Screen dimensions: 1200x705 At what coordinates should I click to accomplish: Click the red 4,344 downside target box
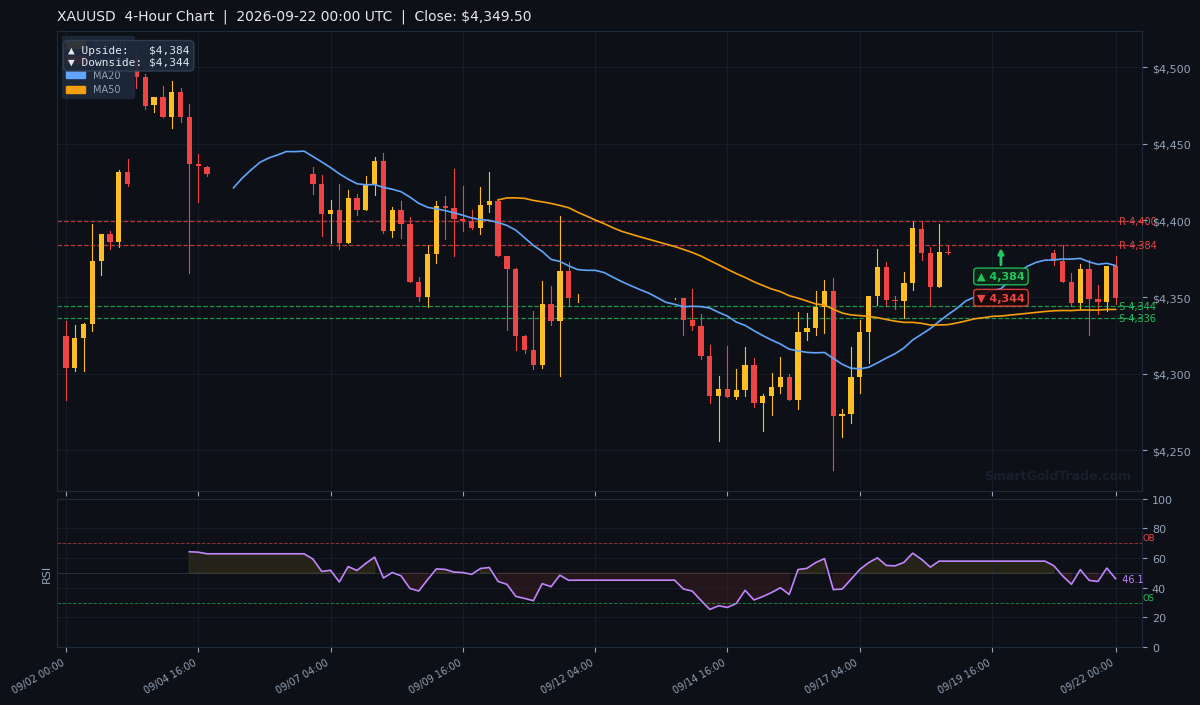pyautogui.click(x=1001, y=298)
